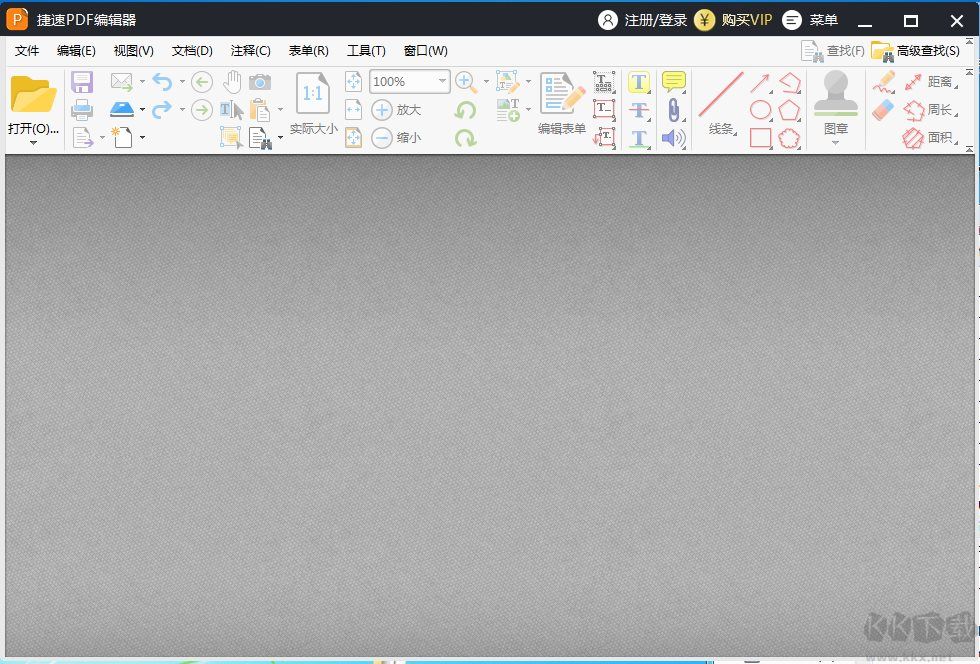Open the 注释(C) comments menu

click(x=250, y=51)
